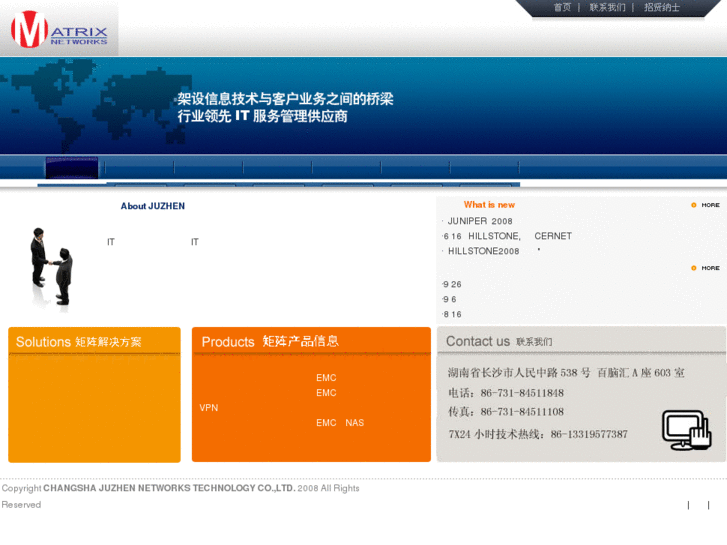Open the 联系我们 top link
The width and height of the screenshot is (727, 545).
pyautogui.click(x=607, y=7)
